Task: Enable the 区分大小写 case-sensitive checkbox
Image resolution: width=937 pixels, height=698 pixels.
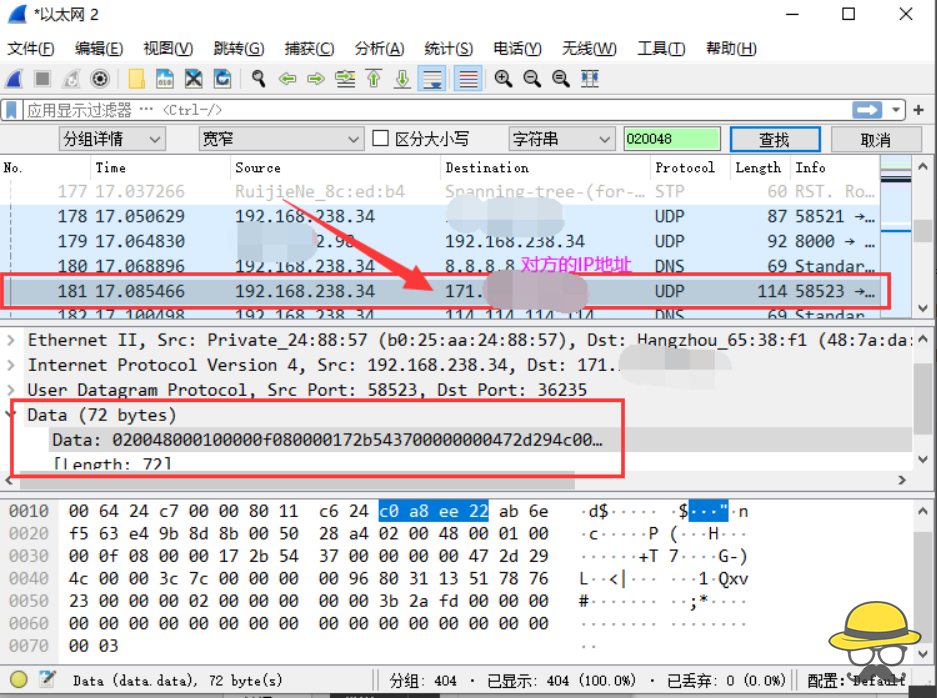Action: pyautogui.click(x=380, y=139)
